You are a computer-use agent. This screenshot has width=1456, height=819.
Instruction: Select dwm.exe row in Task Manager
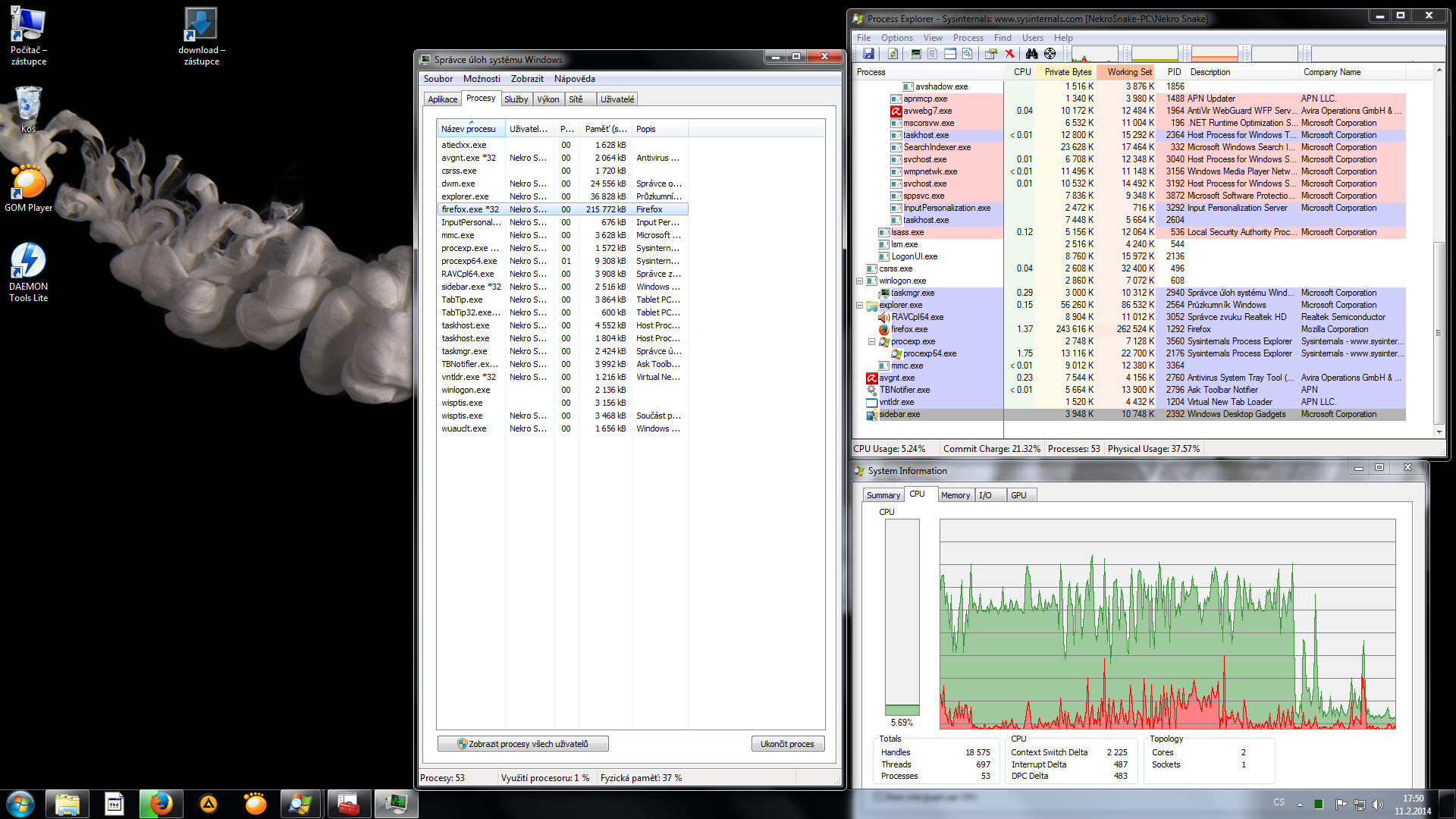click(563, 184)
